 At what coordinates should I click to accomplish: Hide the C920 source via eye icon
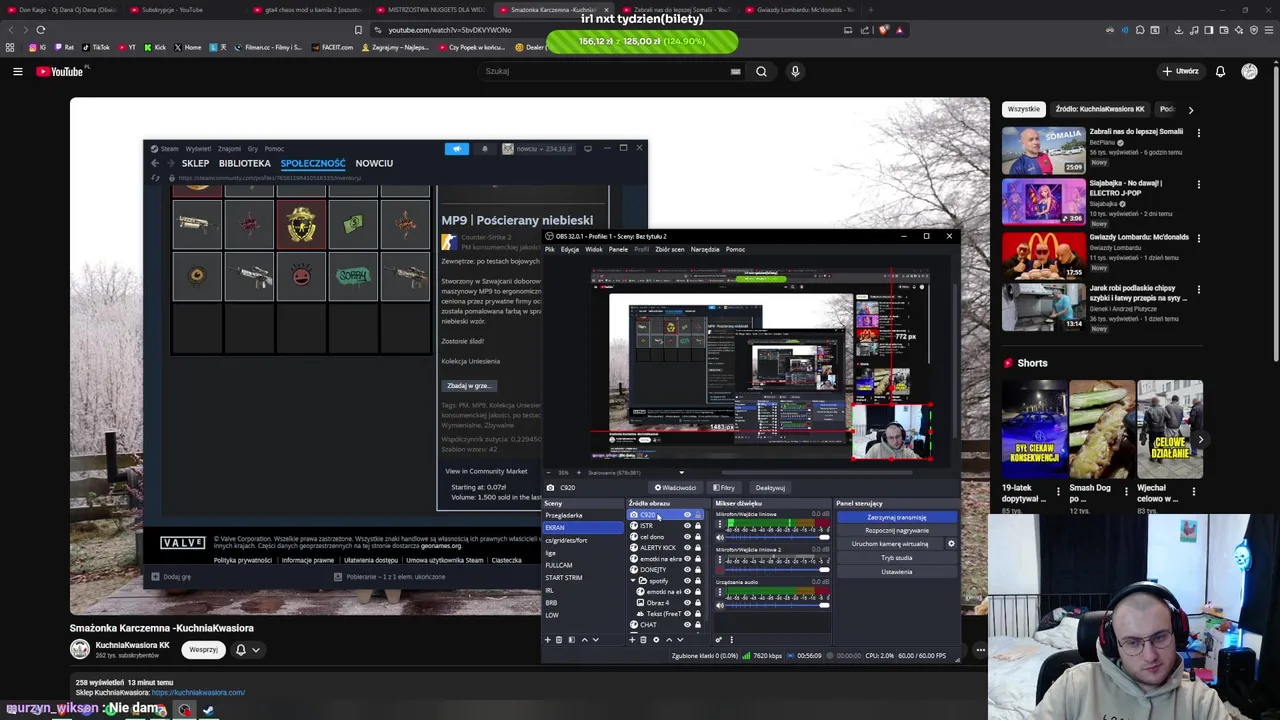coord(687,515)
